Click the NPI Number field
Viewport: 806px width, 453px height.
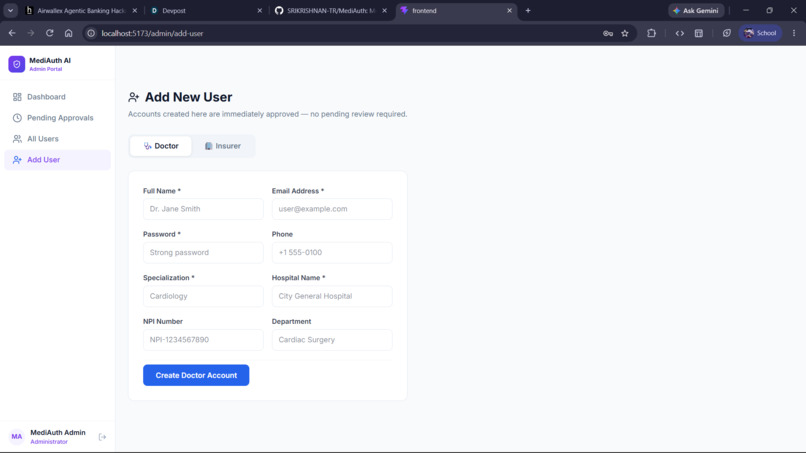click(203, 340)
